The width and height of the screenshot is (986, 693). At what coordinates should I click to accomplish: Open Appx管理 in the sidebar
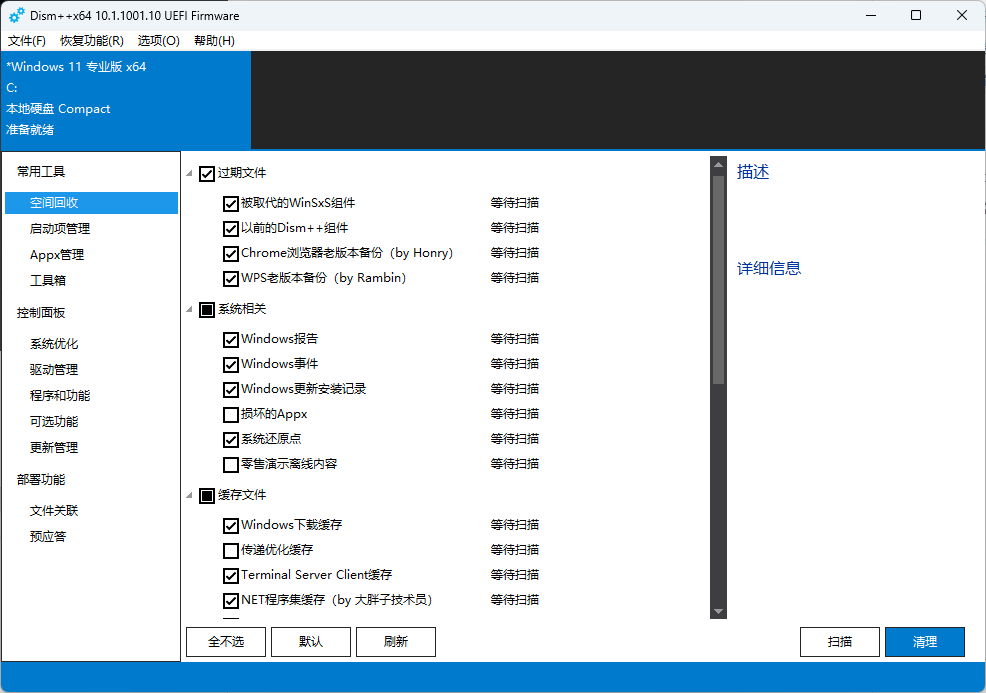pos(57,255)
